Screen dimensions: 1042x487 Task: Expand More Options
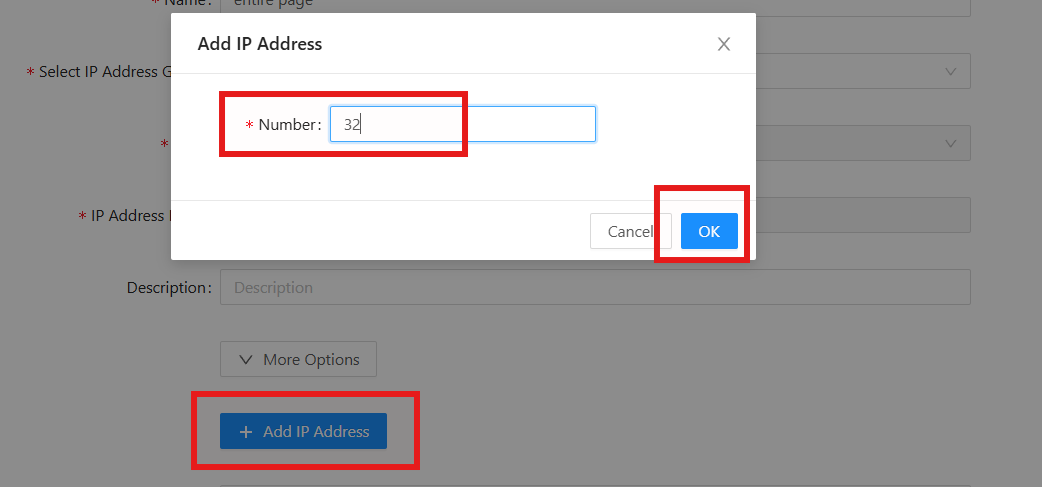pyautogui.click(x=298, y=359)
